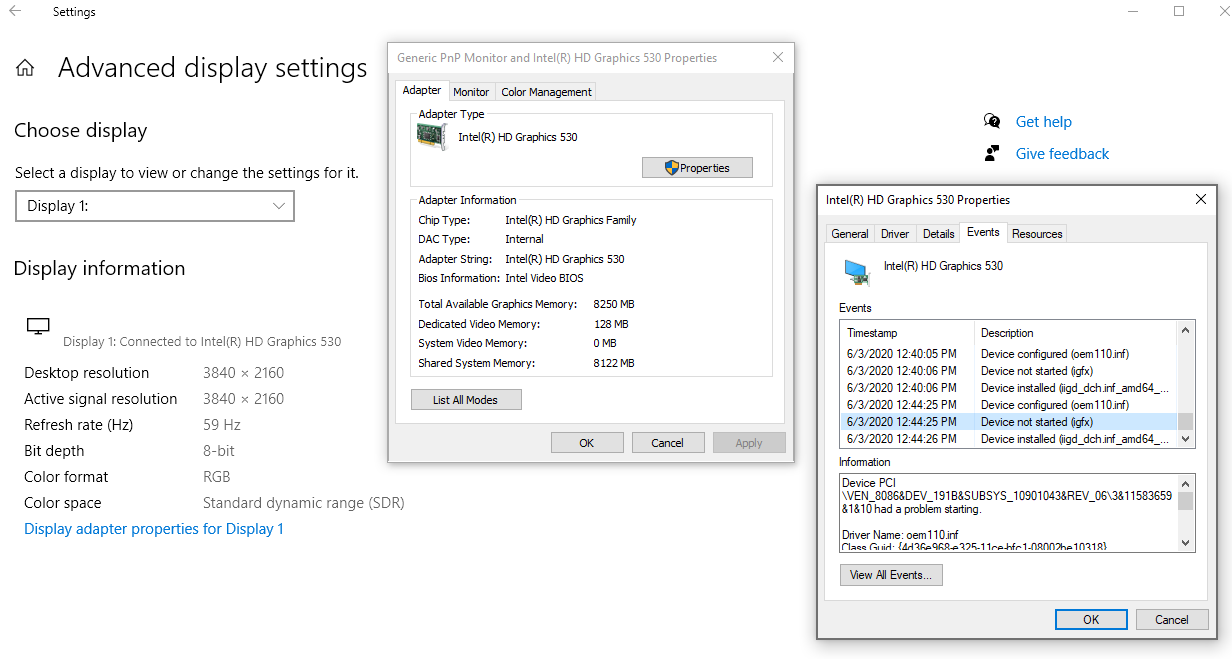1232x659 pixels.
Task: Click the Get help chat icon
Action: [992, 121]
